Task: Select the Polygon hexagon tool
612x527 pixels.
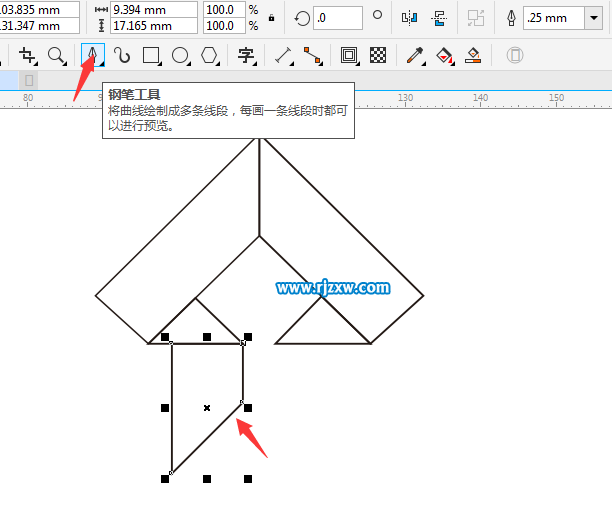Action: [x=209, y=55]
